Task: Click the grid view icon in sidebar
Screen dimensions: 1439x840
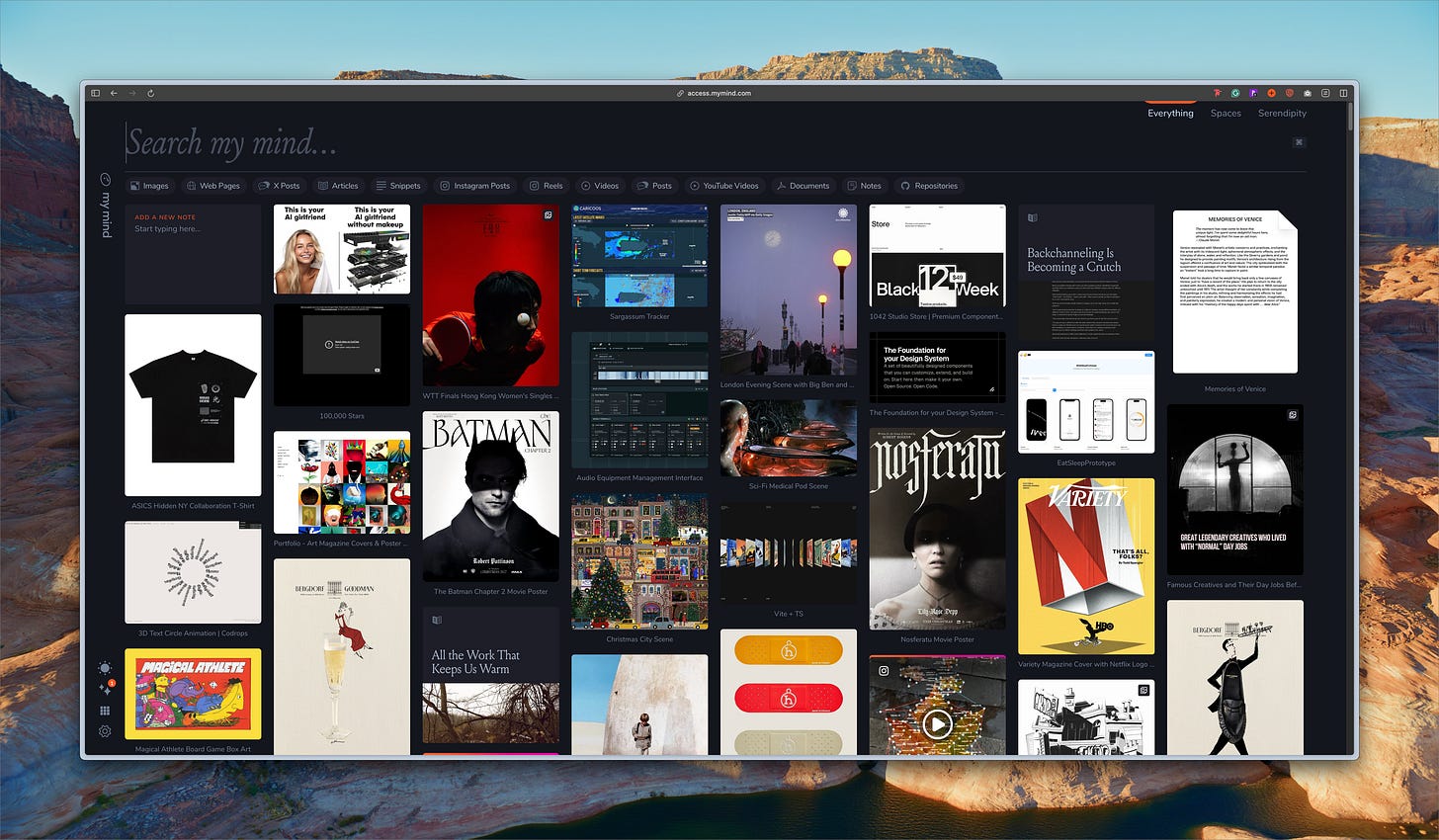Action: tap(105, 711)
